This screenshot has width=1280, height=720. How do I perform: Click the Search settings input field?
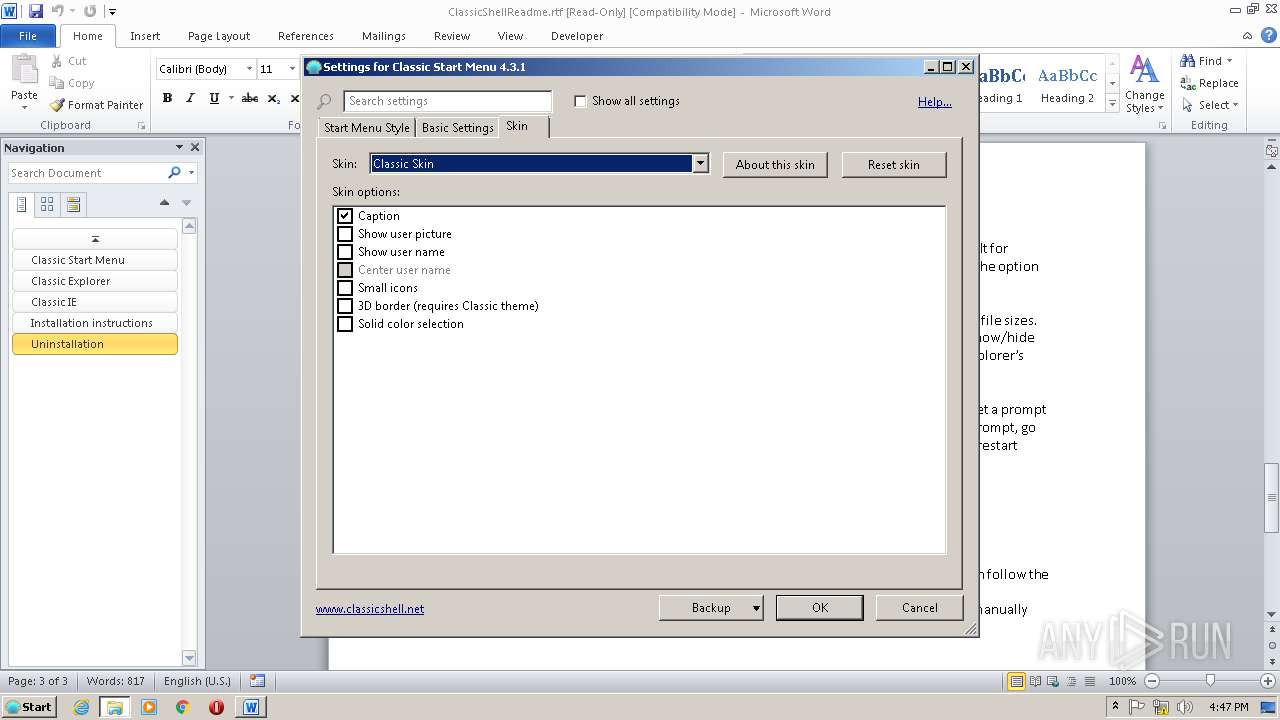[x=447, y=101]
